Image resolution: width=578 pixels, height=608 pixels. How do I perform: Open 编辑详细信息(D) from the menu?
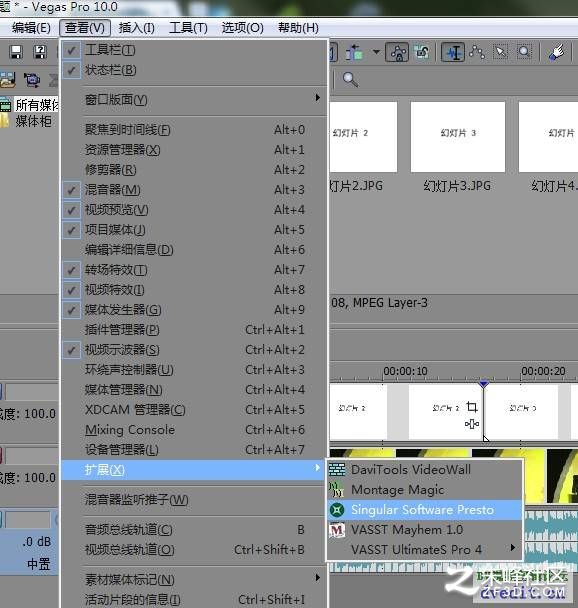pos(194,250)
